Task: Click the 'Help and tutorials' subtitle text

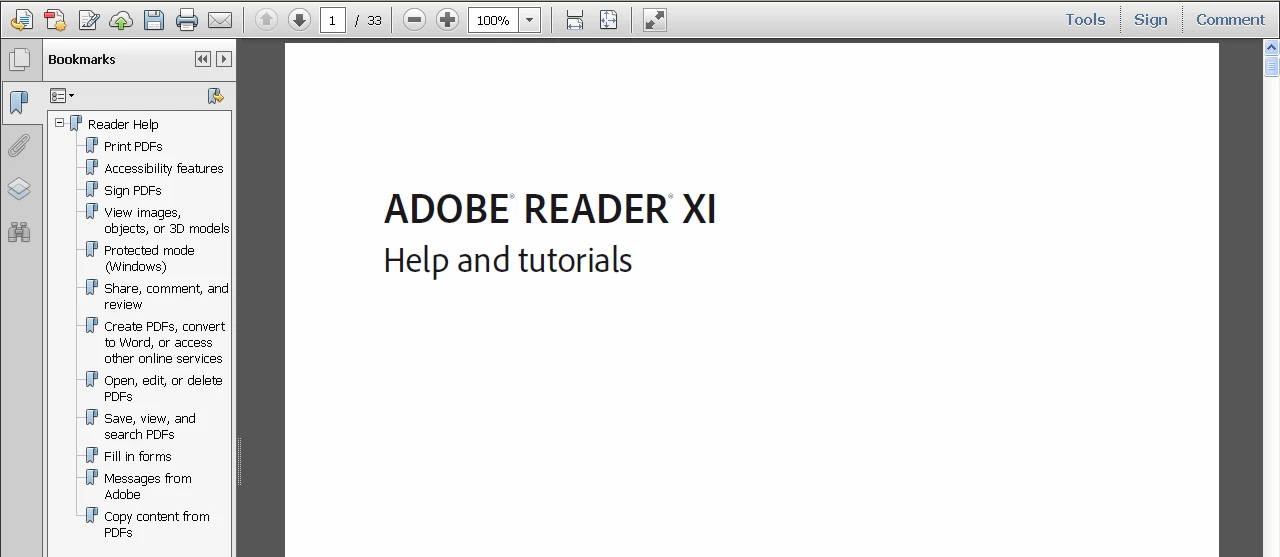Action: [x=508, y=261]
